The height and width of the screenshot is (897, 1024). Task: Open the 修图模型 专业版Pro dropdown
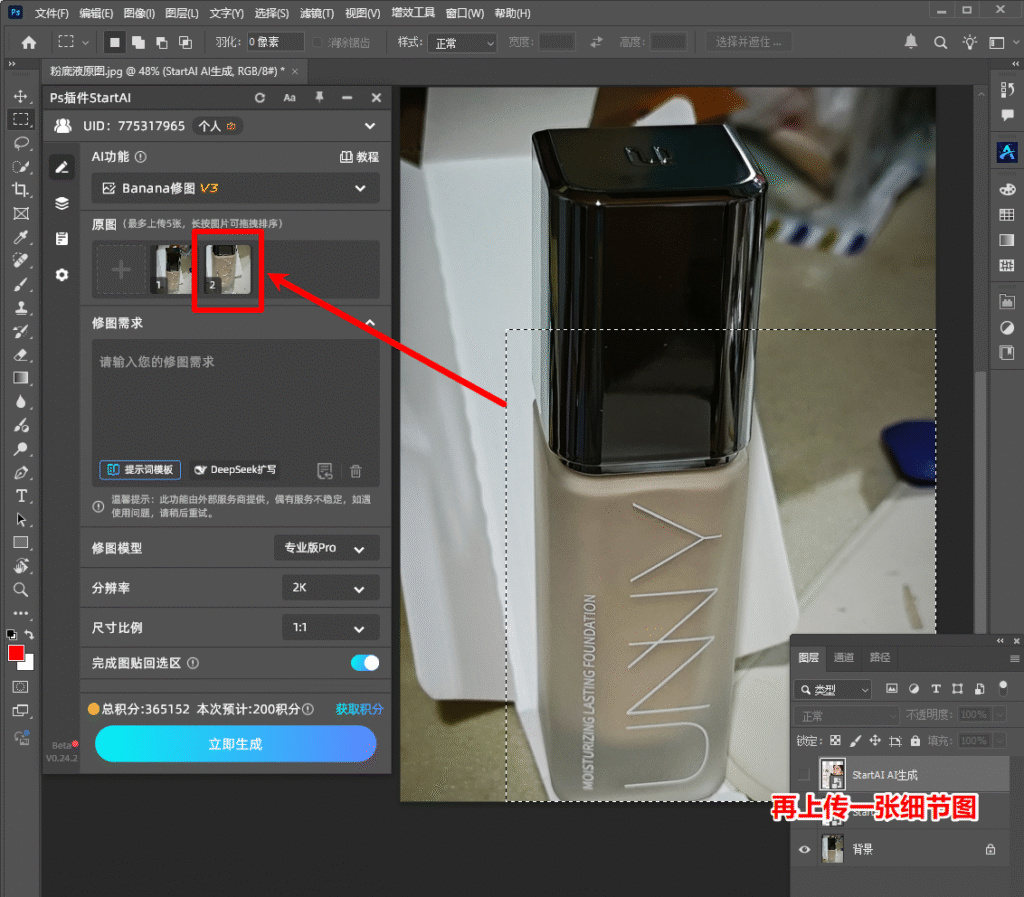[x=326, y=548]
